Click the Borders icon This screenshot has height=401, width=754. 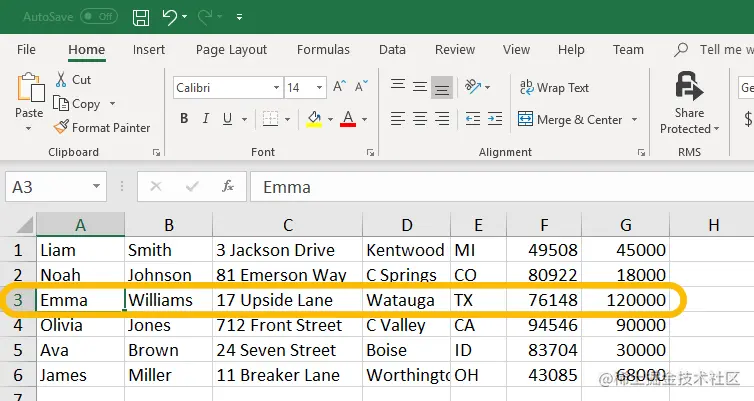[x=270, y=118]
